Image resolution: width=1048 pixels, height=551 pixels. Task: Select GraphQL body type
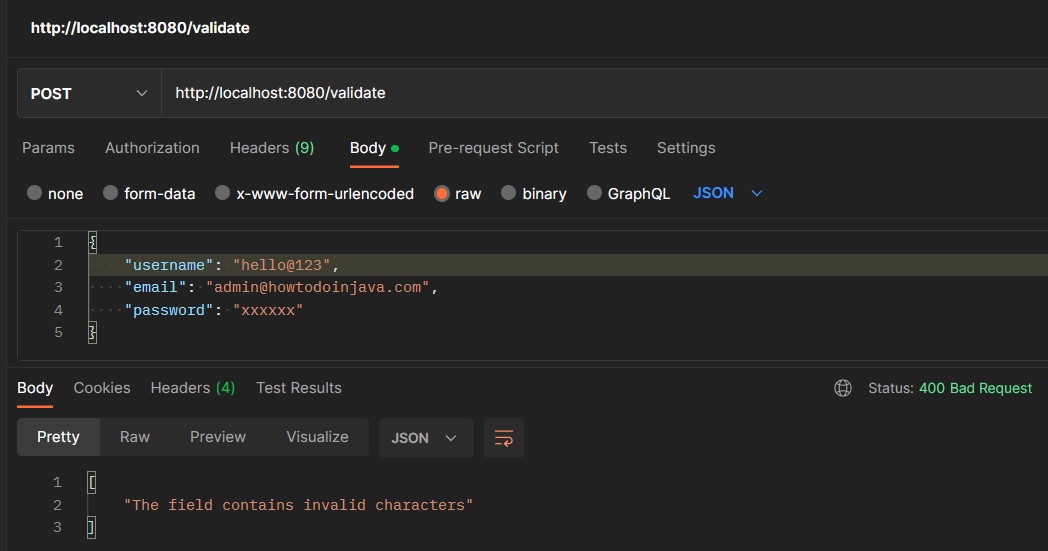point(595,193)
